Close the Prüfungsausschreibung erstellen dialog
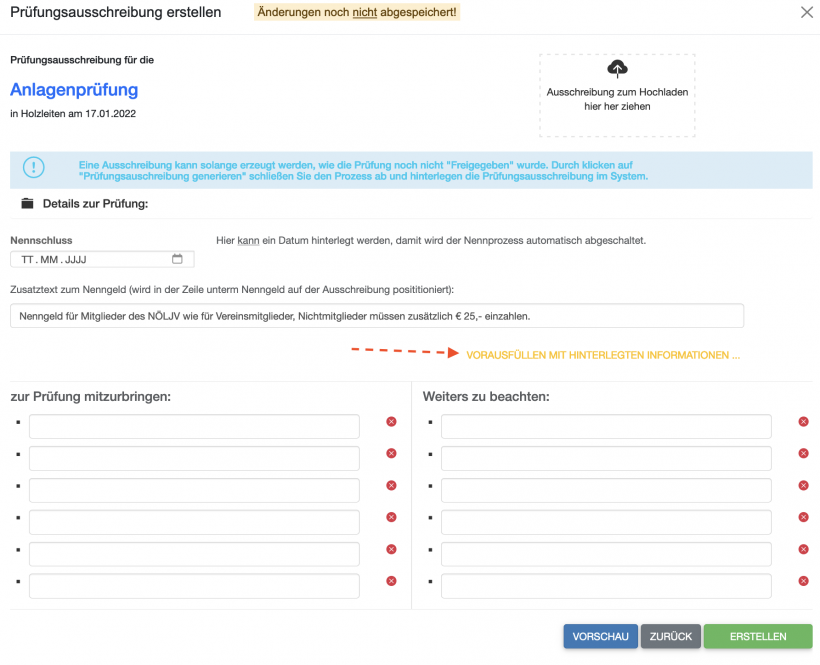The image size is (820, 665). pos(807,12)
